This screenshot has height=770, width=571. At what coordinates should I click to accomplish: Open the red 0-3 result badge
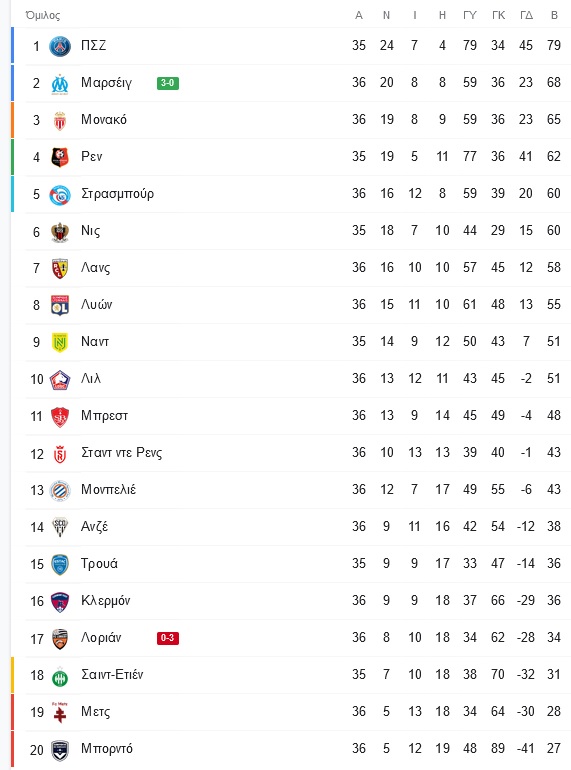[x=167, y=638]
